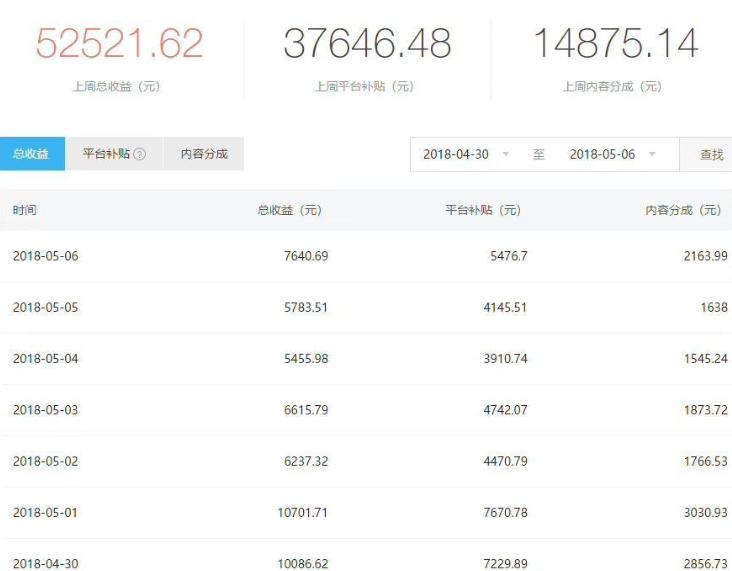Click total revenue value 6237.32
732x571 pixels.
click(x=306, y=461)
